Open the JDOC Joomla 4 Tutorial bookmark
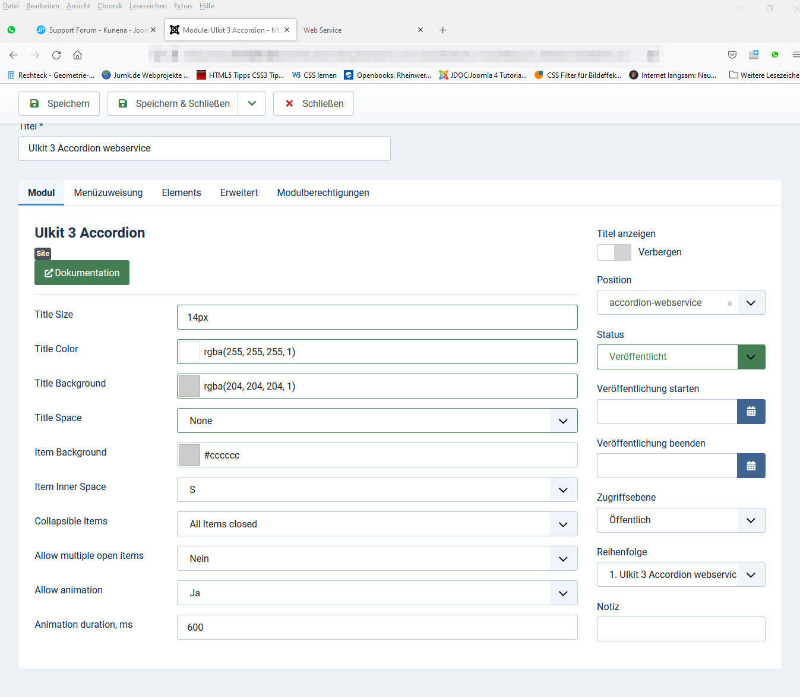This screenshot has height=697, width=800. [x=483, y=75]
